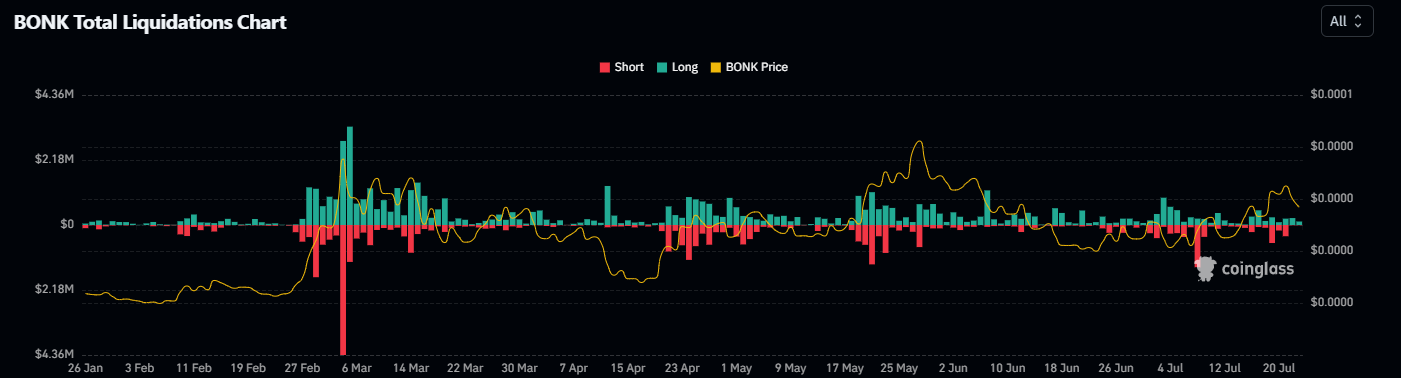The width and height of the screenshot is (1401, 378).
Task: Click the 26 Jan date label
Action: pyautogui.click(x=85, y=368)
